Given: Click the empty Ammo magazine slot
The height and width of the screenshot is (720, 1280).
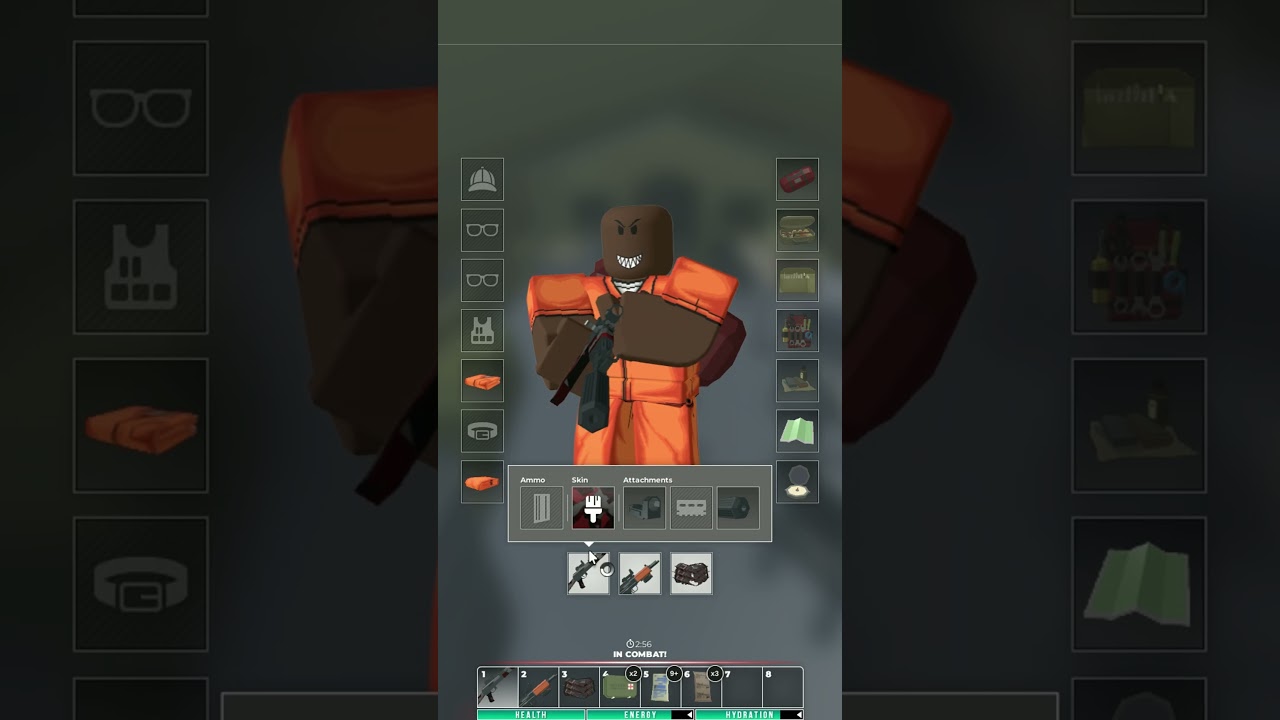Looking at the screenshot, I should pyautogui.click(x=541, y=508).
